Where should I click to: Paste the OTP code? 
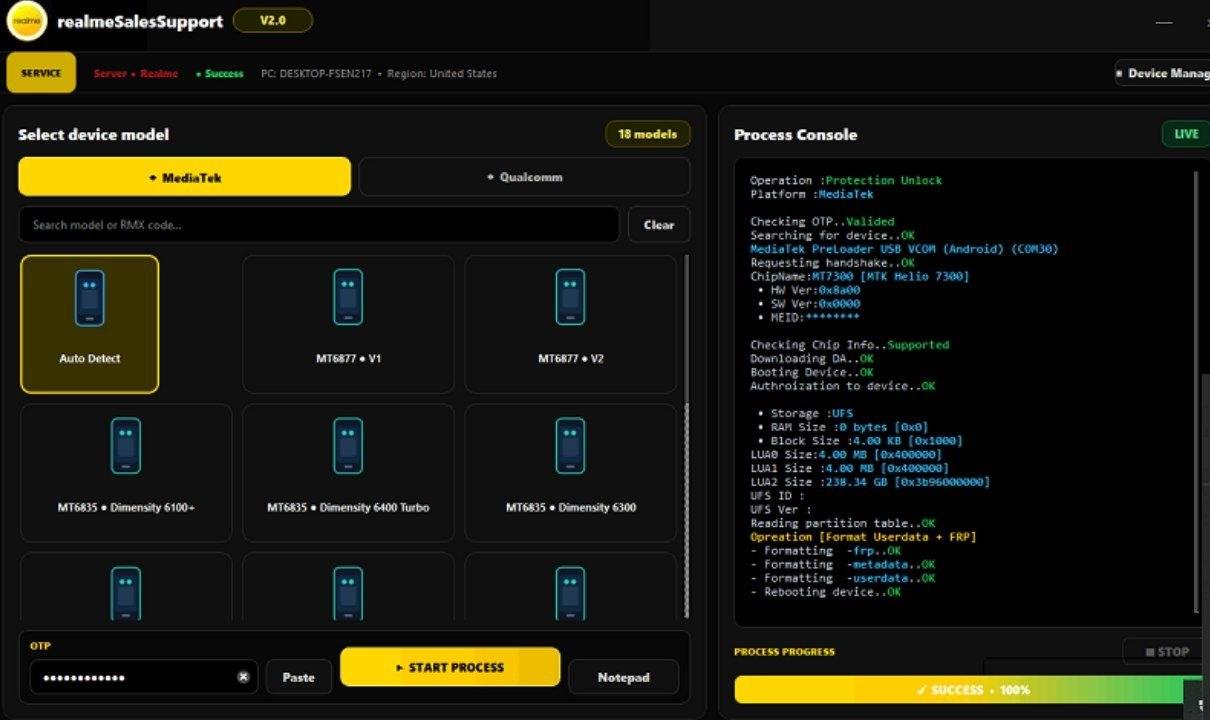click(x=298, y=677)
